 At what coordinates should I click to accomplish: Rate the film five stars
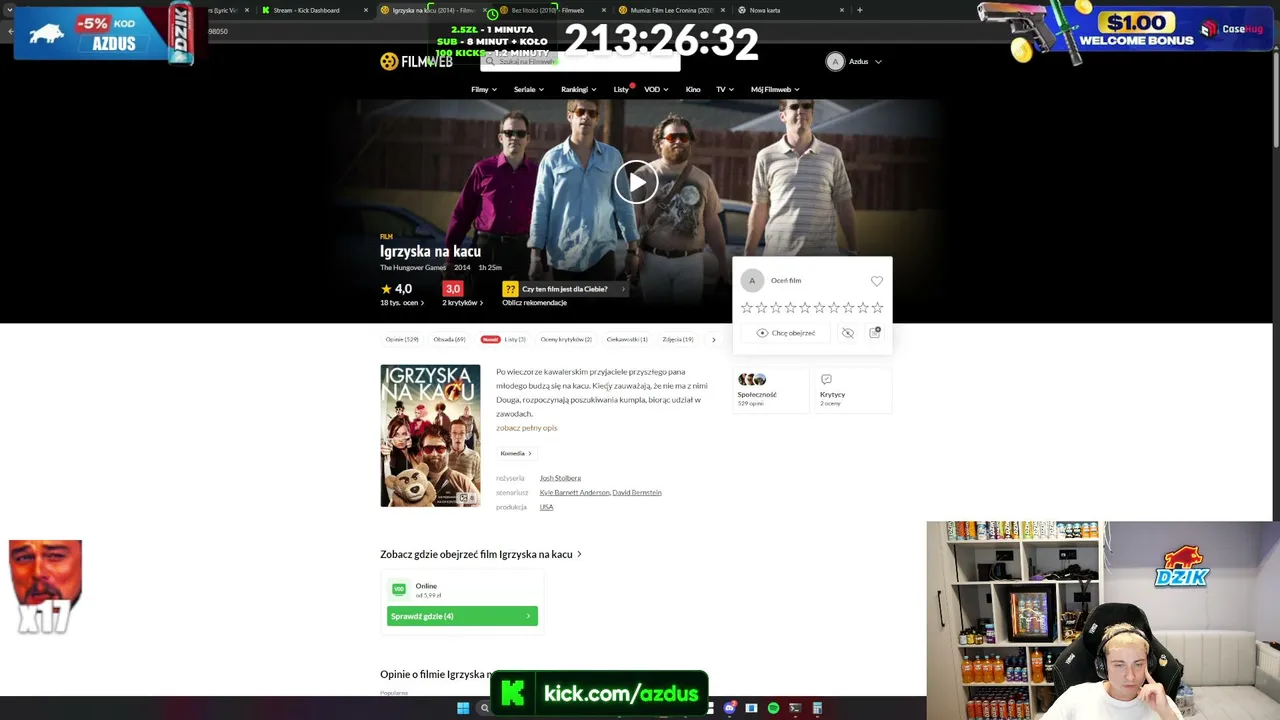[x=805, y=308]
